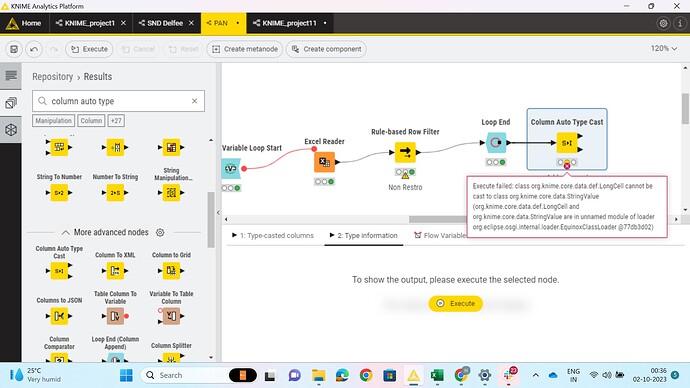The image size is (690, 388).
Task: Open Slack from the taskbar
Action: click(x=508, y=375)
